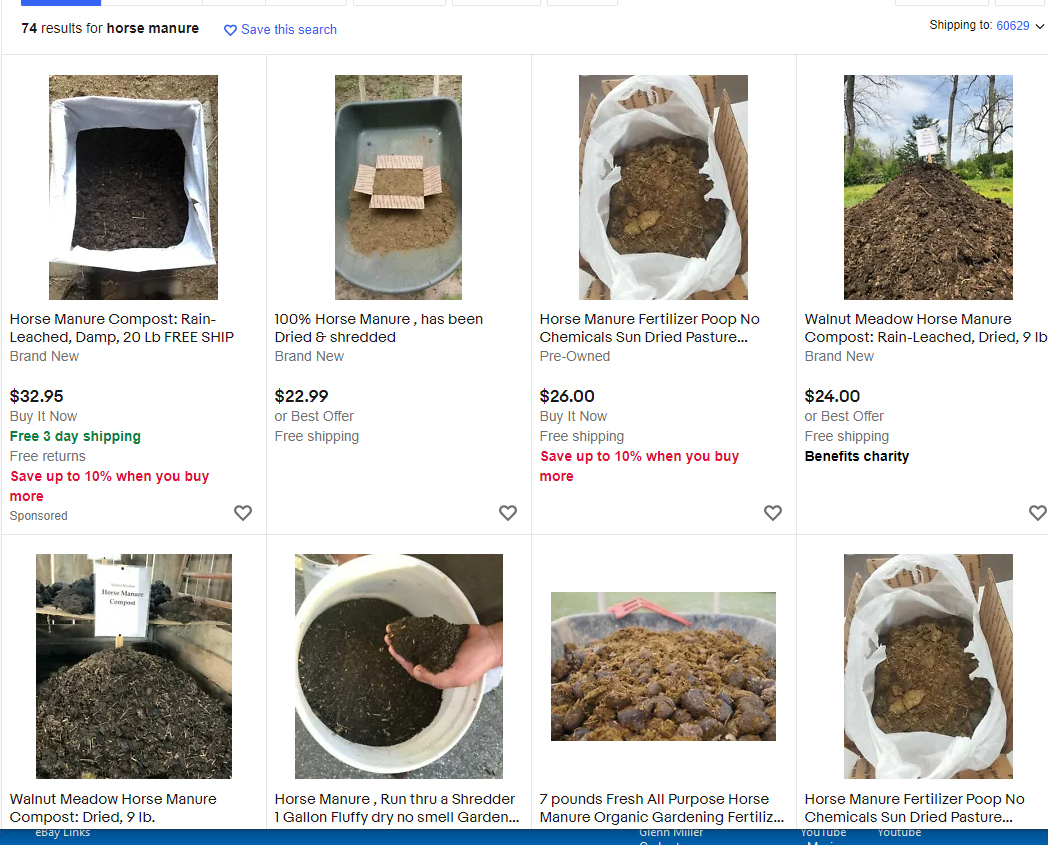Screen dimensions: 1048x845
Task: Open the 60629 zip code link
Action: pos(1012,26)
